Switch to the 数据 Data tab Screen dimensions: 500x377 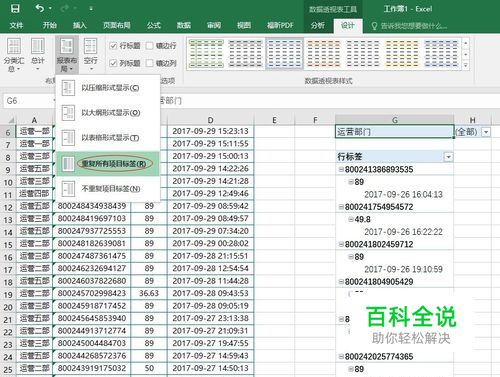click(x=184, y=25)
